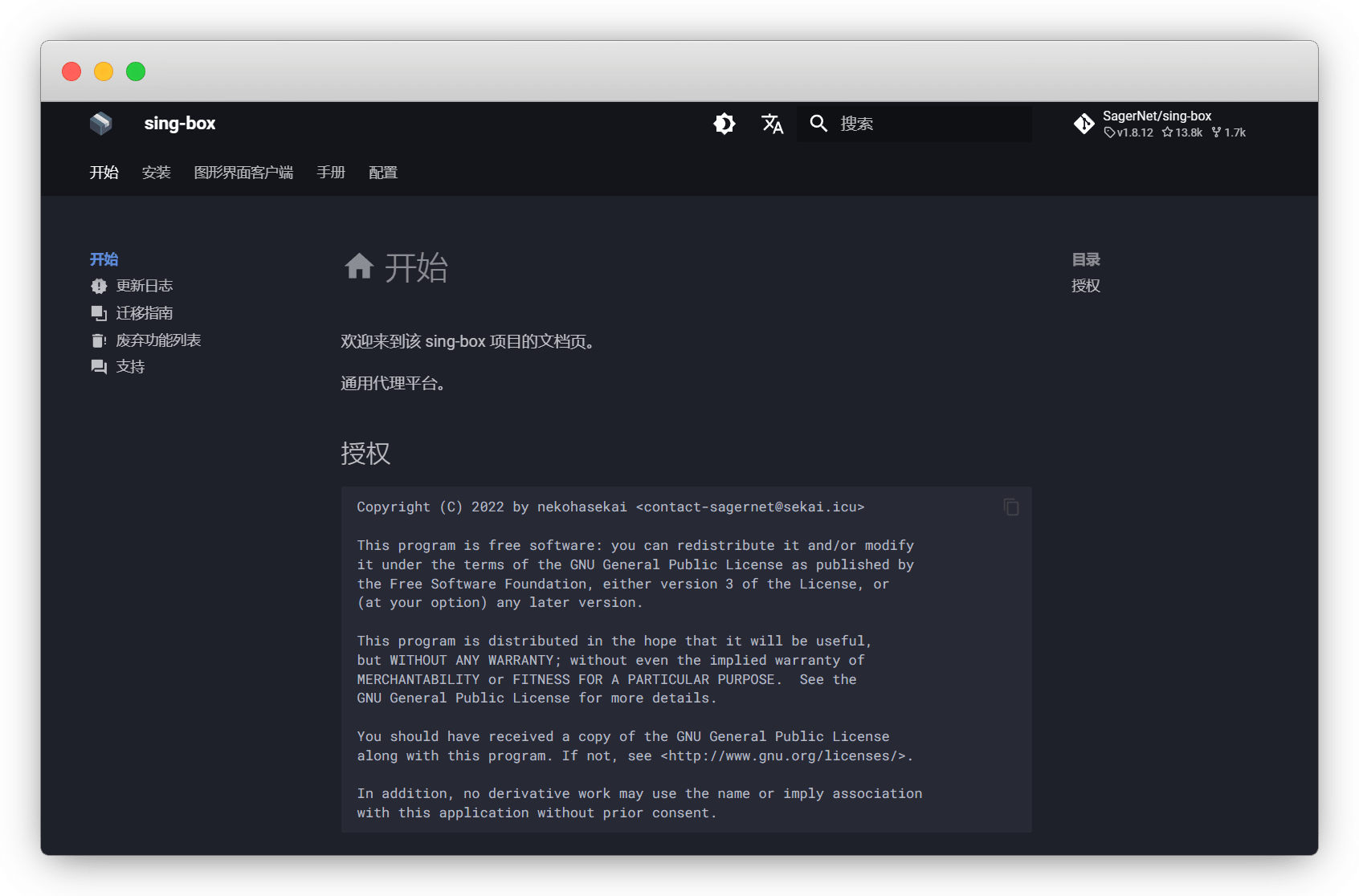Switch to the 开始 tab
1359x896 pixels.
(104, 173)
